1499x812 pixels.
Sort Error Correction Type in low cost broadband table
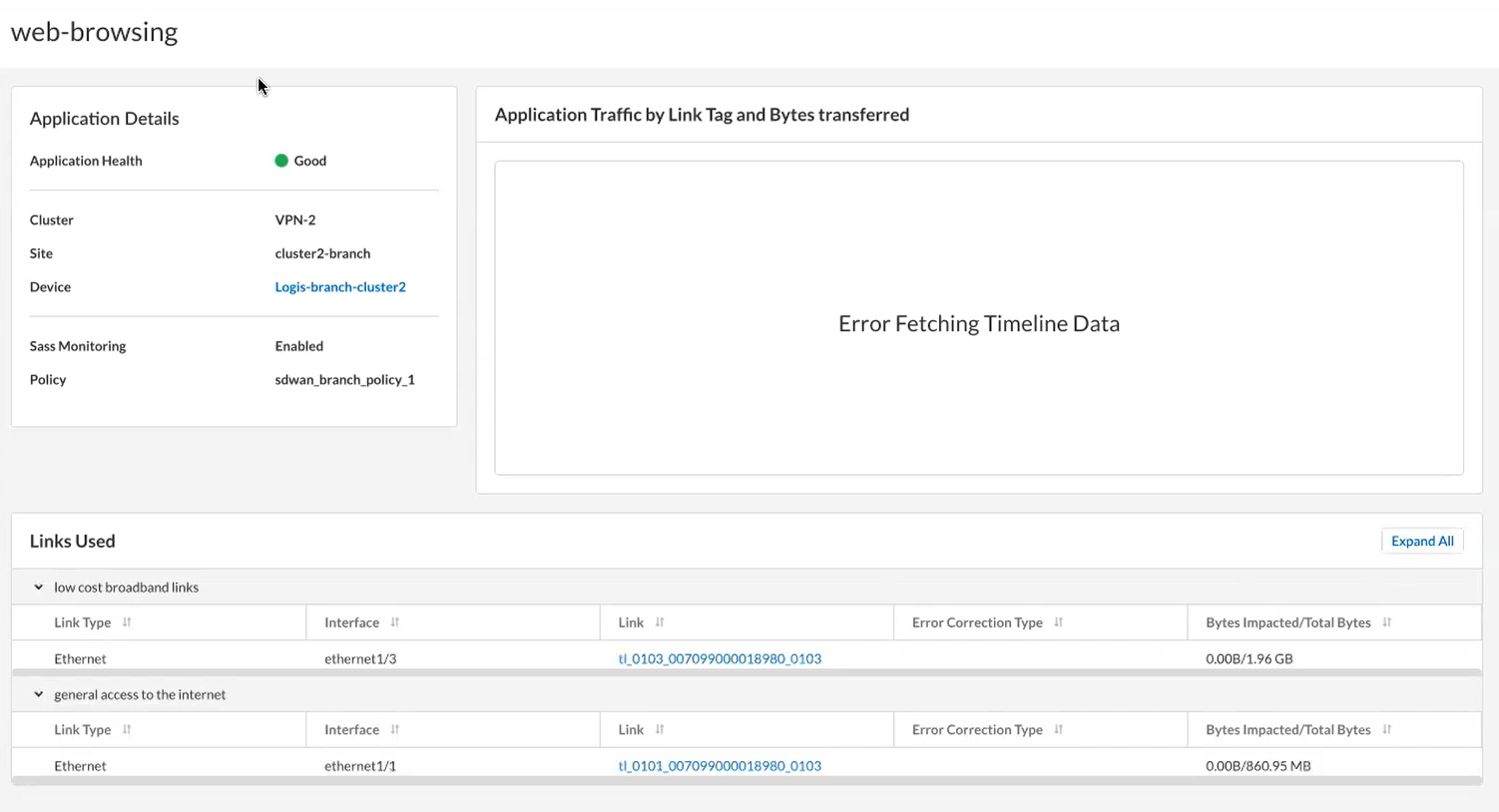coord(1059,622)
